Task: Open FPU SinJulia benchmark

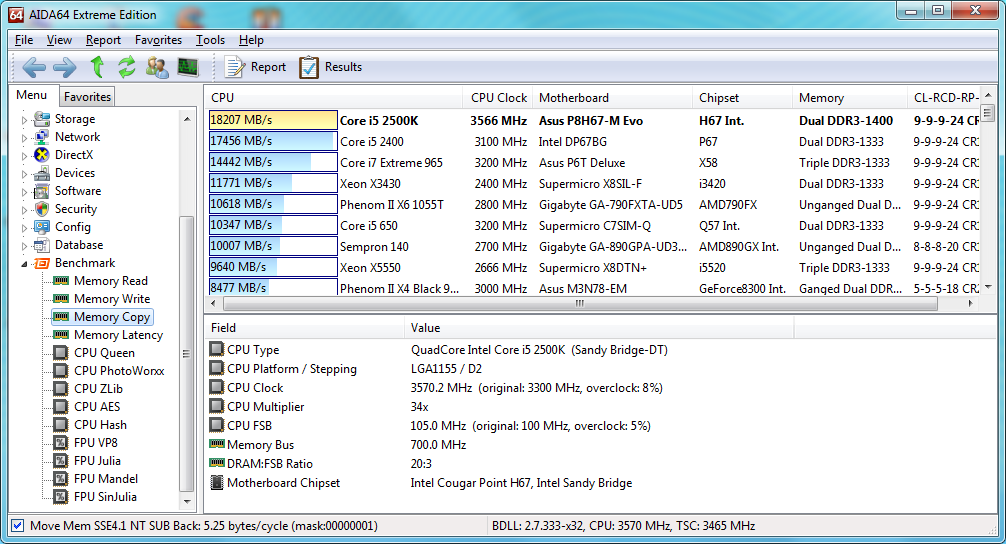Action: 105,496
